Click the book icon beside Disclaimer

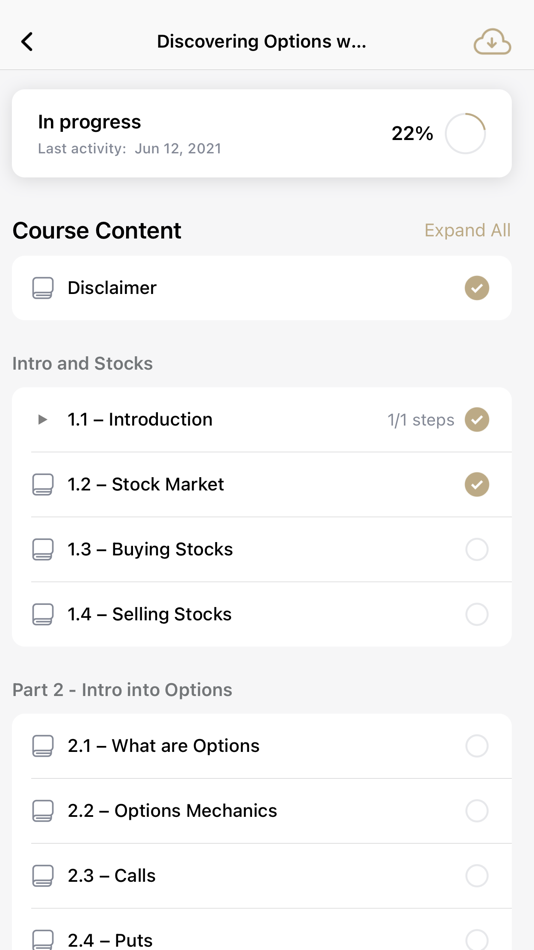(x=42, y=288)
